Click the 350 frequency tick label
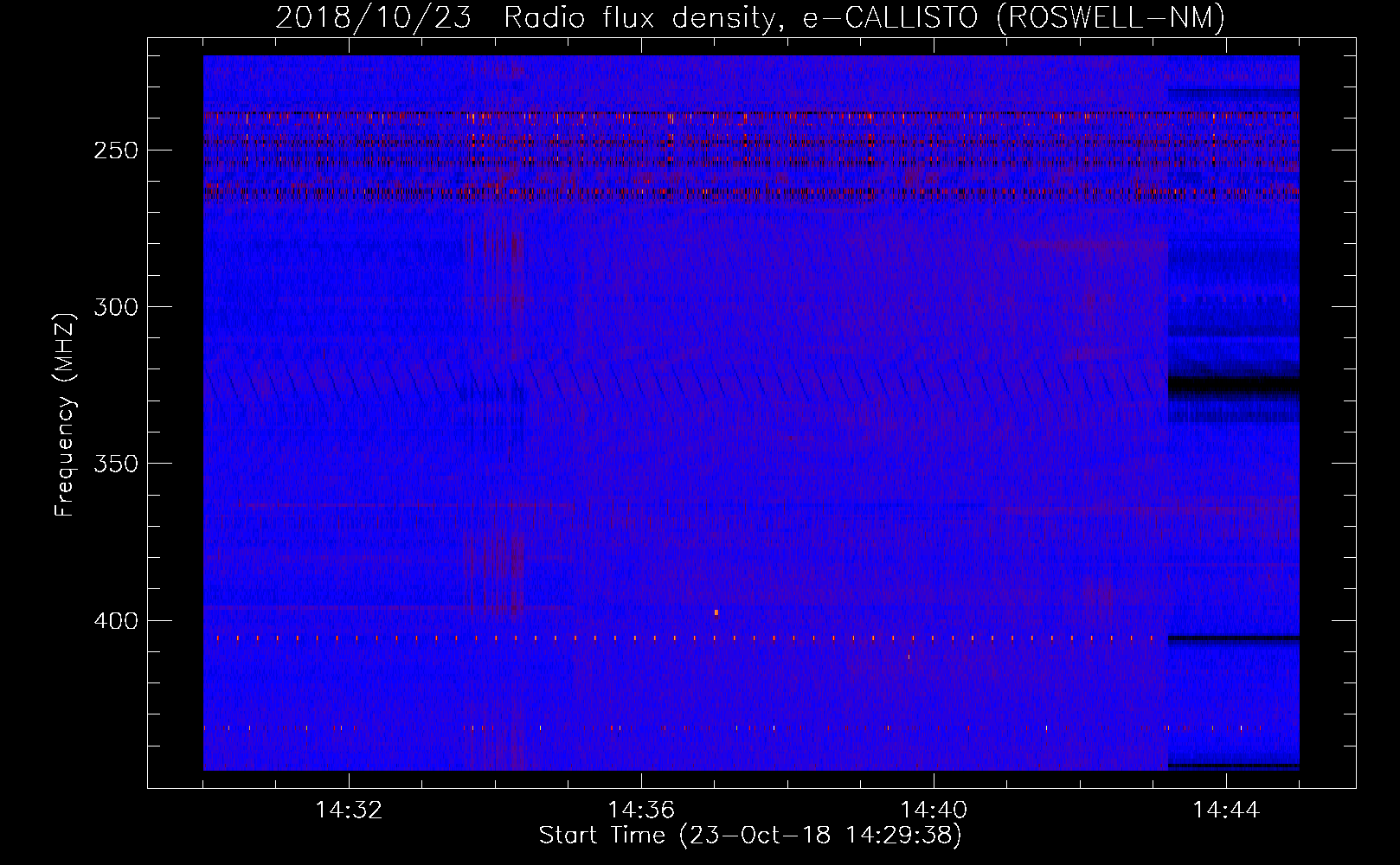The image size is (1400, 865). [115, 465]
